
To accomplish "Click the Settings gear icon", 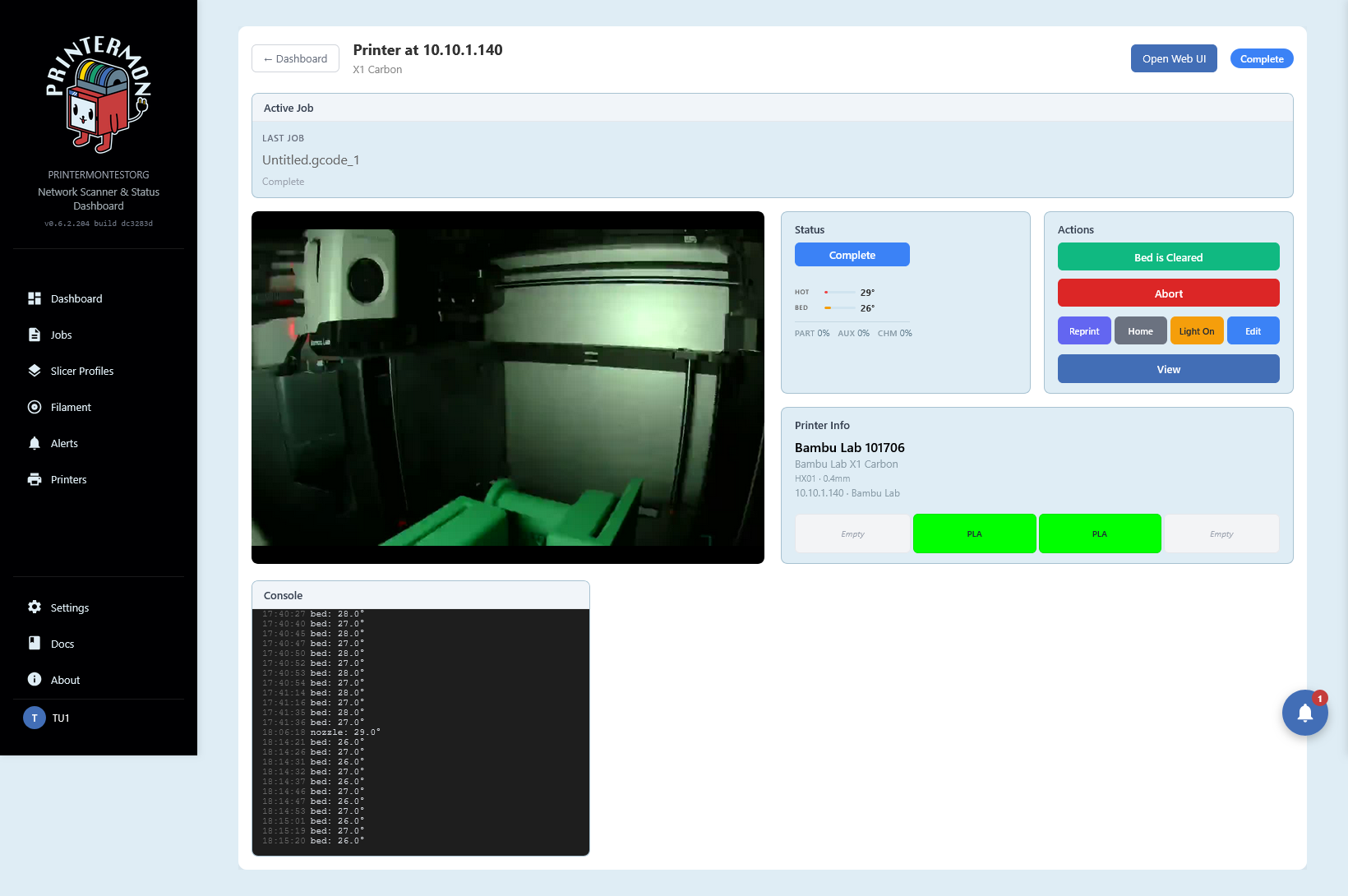I will point(35,607).
